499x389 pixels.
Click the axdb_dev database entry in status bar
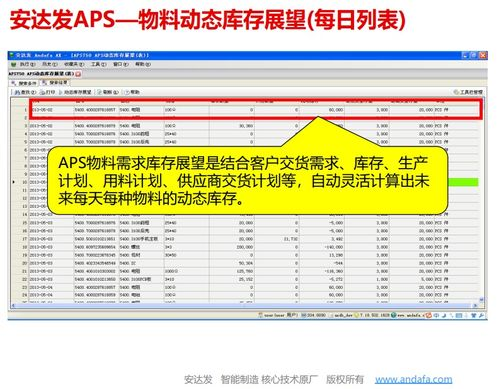pos(341,315)
